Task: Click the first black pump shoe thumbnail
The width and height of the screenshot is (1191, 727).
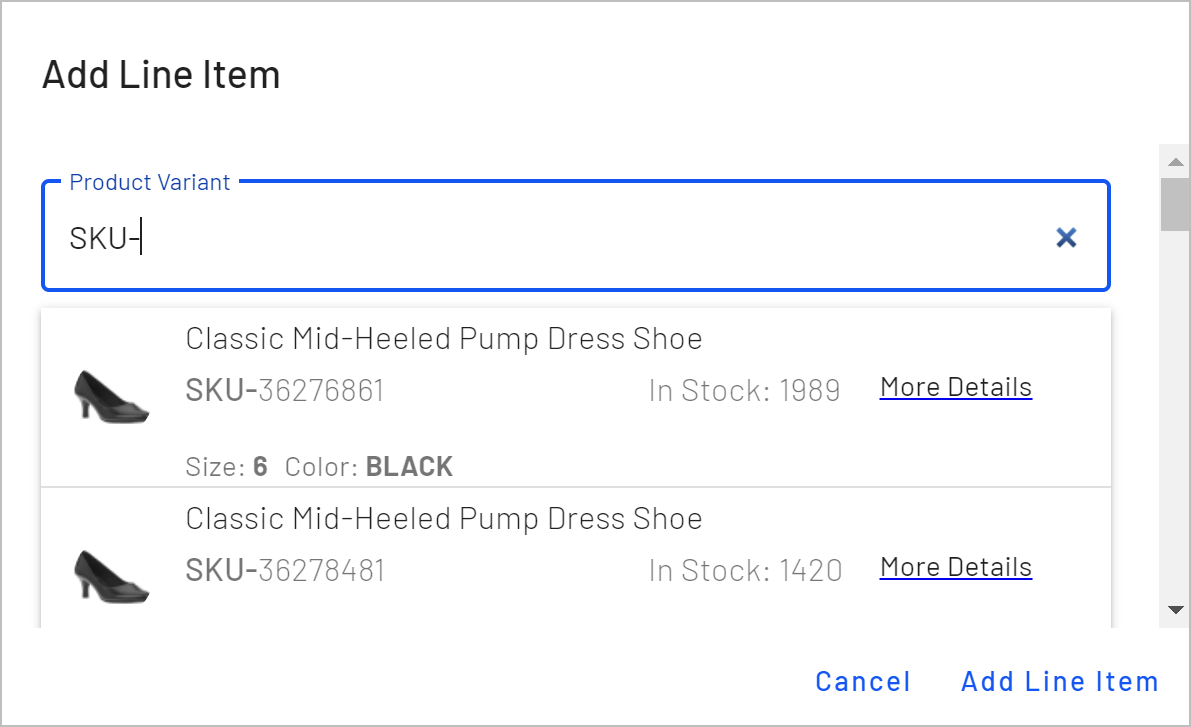Action: pyautogui.click(x=110, y=397)
